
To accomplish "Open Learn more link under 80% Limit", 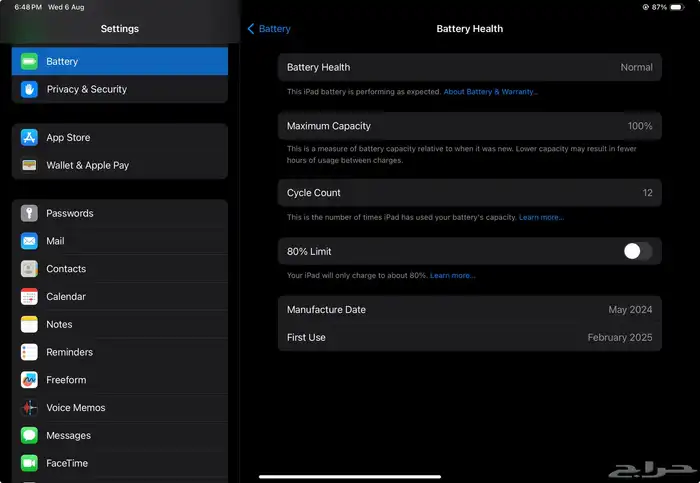I will click(453, 275).
